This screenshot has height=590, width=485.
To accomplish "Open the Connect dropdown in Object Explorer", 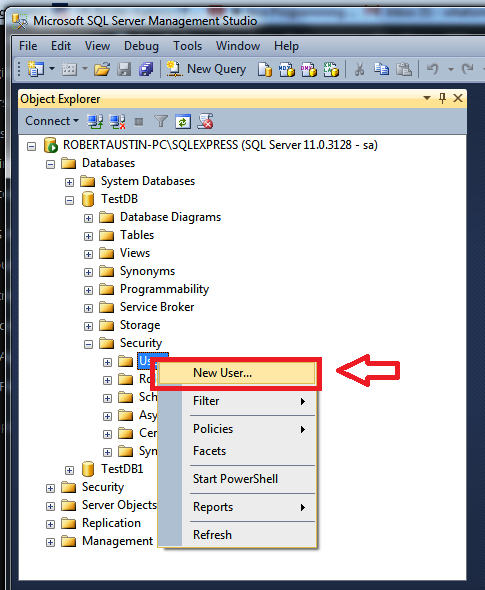I will tap(52, 121).
